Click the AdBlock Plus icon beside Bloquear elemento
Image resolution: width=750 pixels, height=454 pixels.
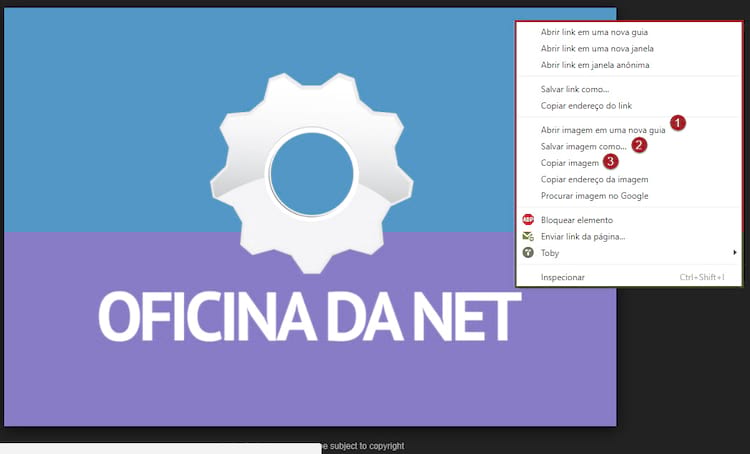click(x=528, y=219)
